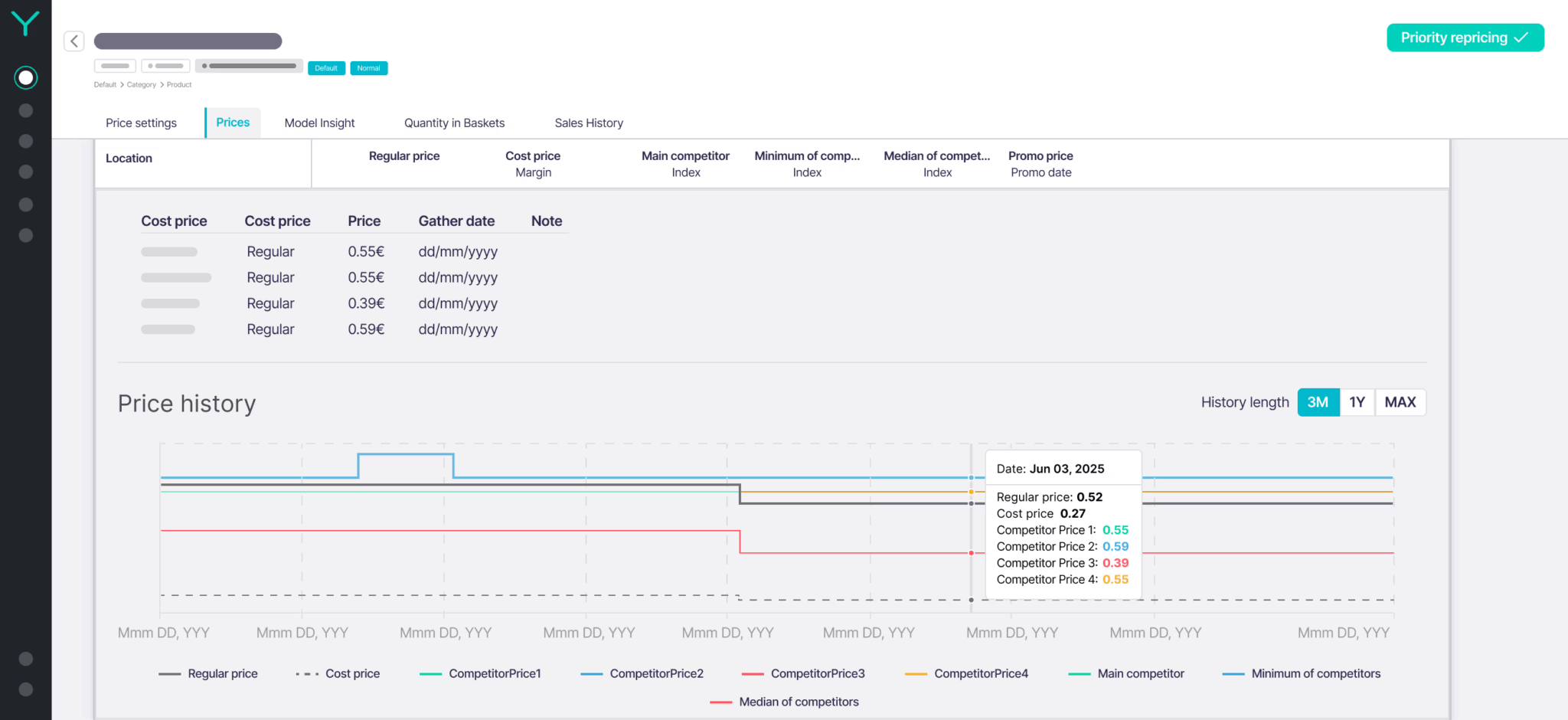The image size is (1568, 720).
Task: Click the Gather date column header
Action: point(456,221)
